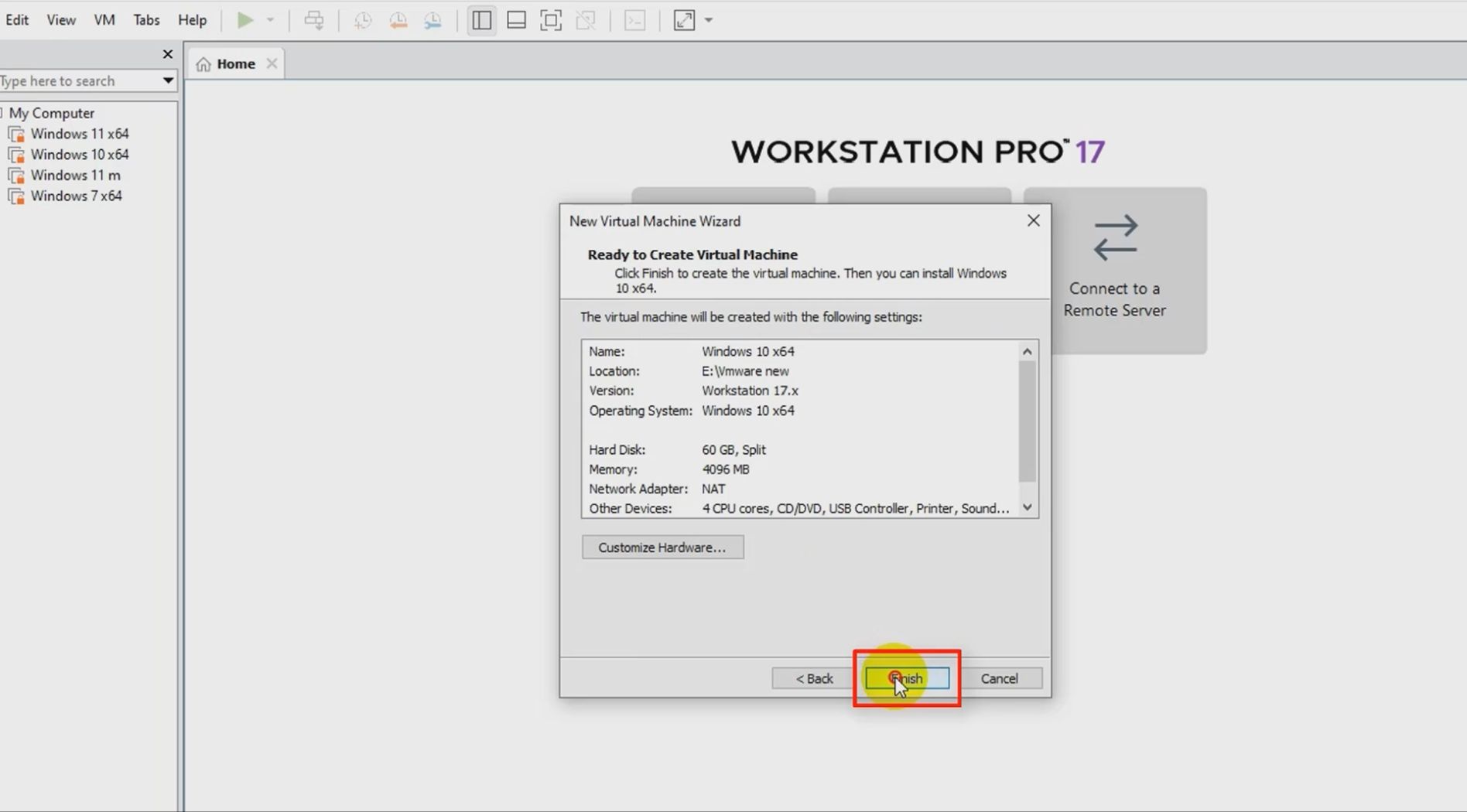Image resolution: width=1467 pixels, height=812 pixels.
Task: Open the stretch options dropdown arrow
Action: [709, 20]
